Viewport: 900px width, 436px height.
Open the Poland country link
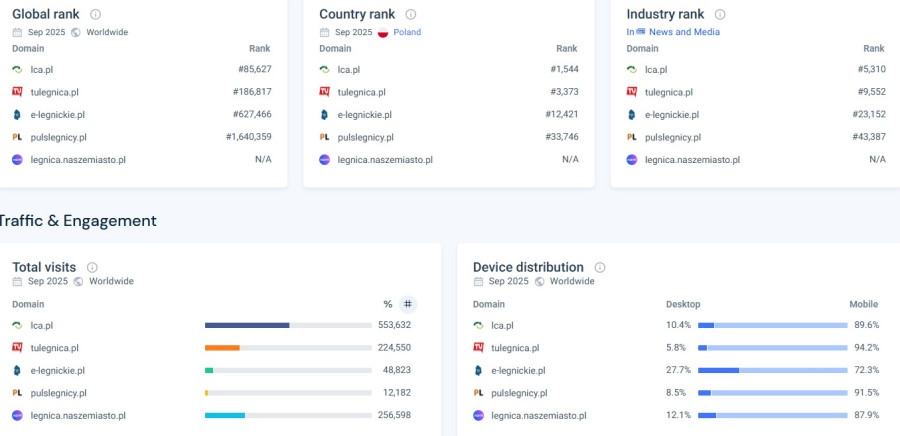click(x=407, y=32)
